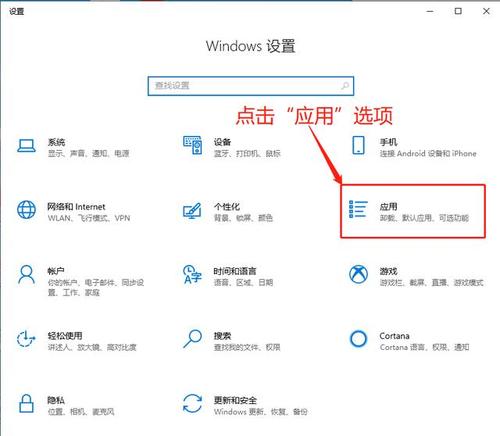Select the 手机 category title

click(x=388, y=142)
